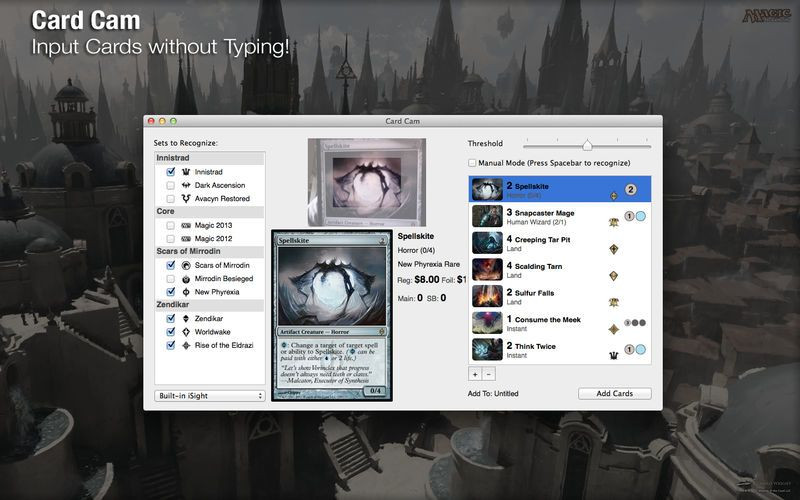
Task: Click the Think Twice mana cost icons
Action: pyautogui.click(x=635, y=349)
